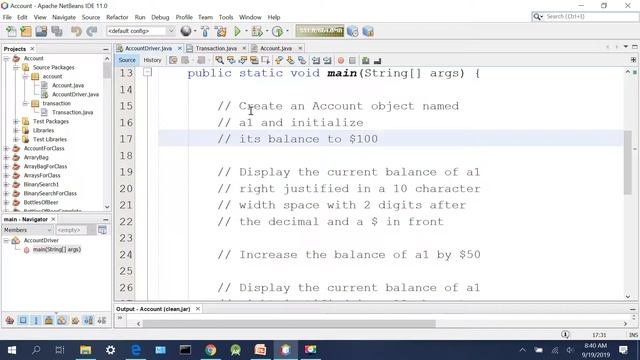
Task: Collapse main method fold at line 13
Action: 147,72
